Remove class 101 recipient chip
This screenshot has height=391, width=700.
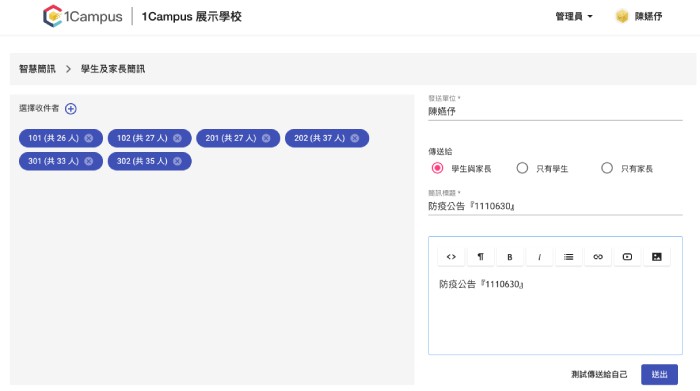coord(89,138)
